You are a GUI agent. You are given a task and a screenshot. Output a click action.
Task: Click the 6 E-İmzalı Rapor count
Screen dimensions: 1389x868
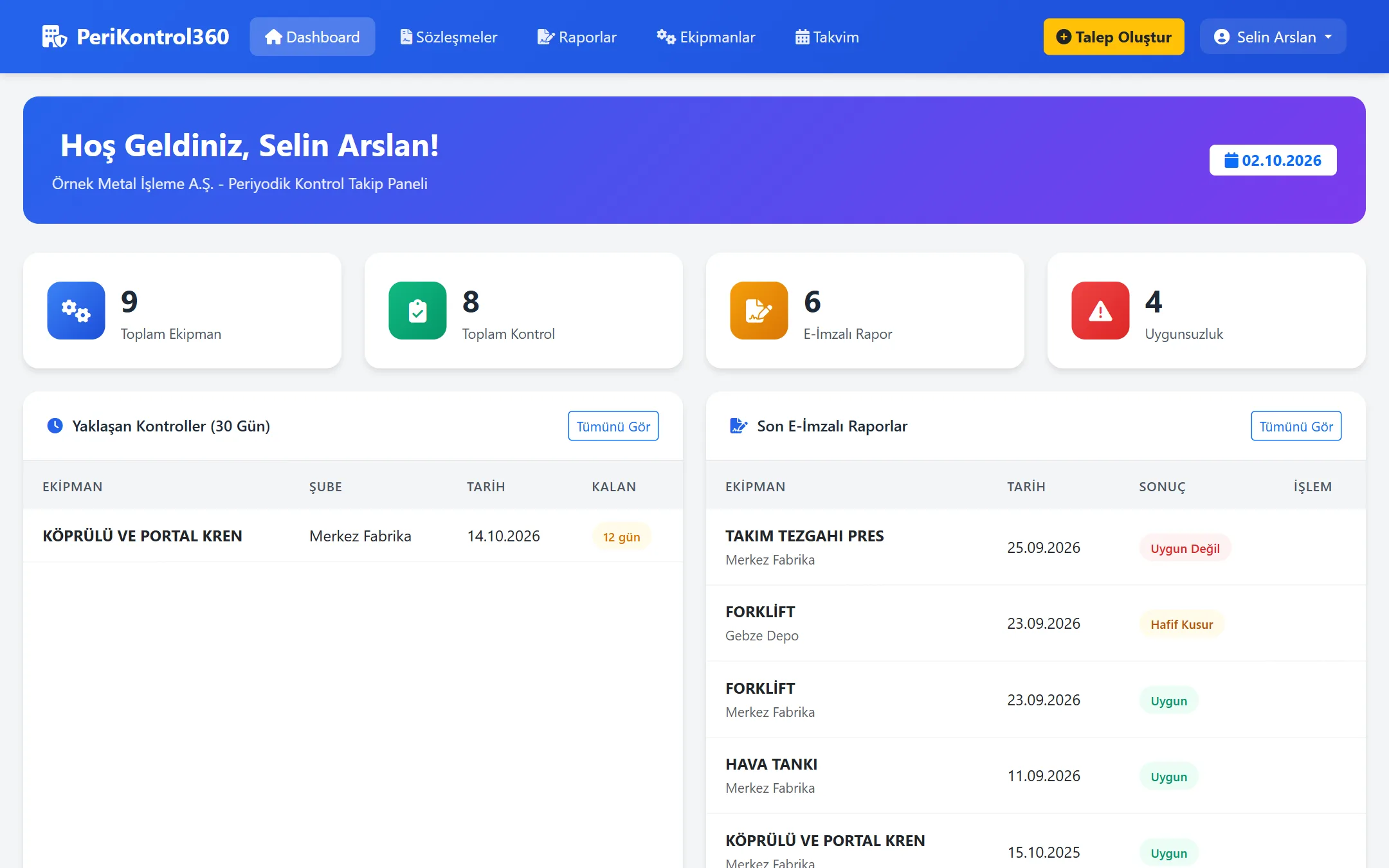tap(812, 301)
